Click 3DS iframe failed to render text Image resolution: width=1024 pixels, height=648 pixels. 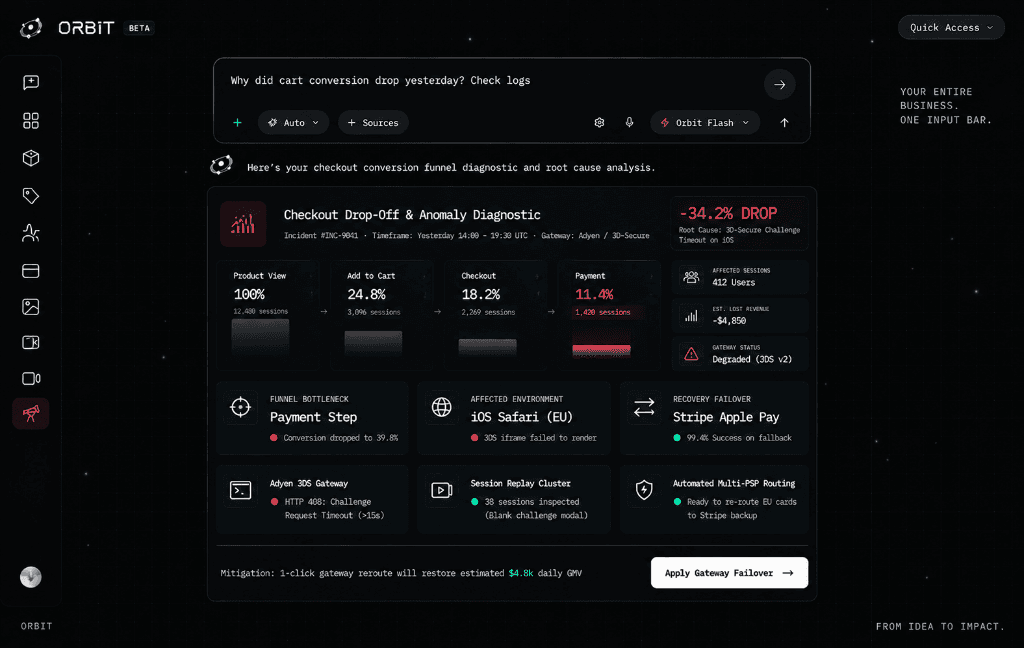click(x=540, y=438)
